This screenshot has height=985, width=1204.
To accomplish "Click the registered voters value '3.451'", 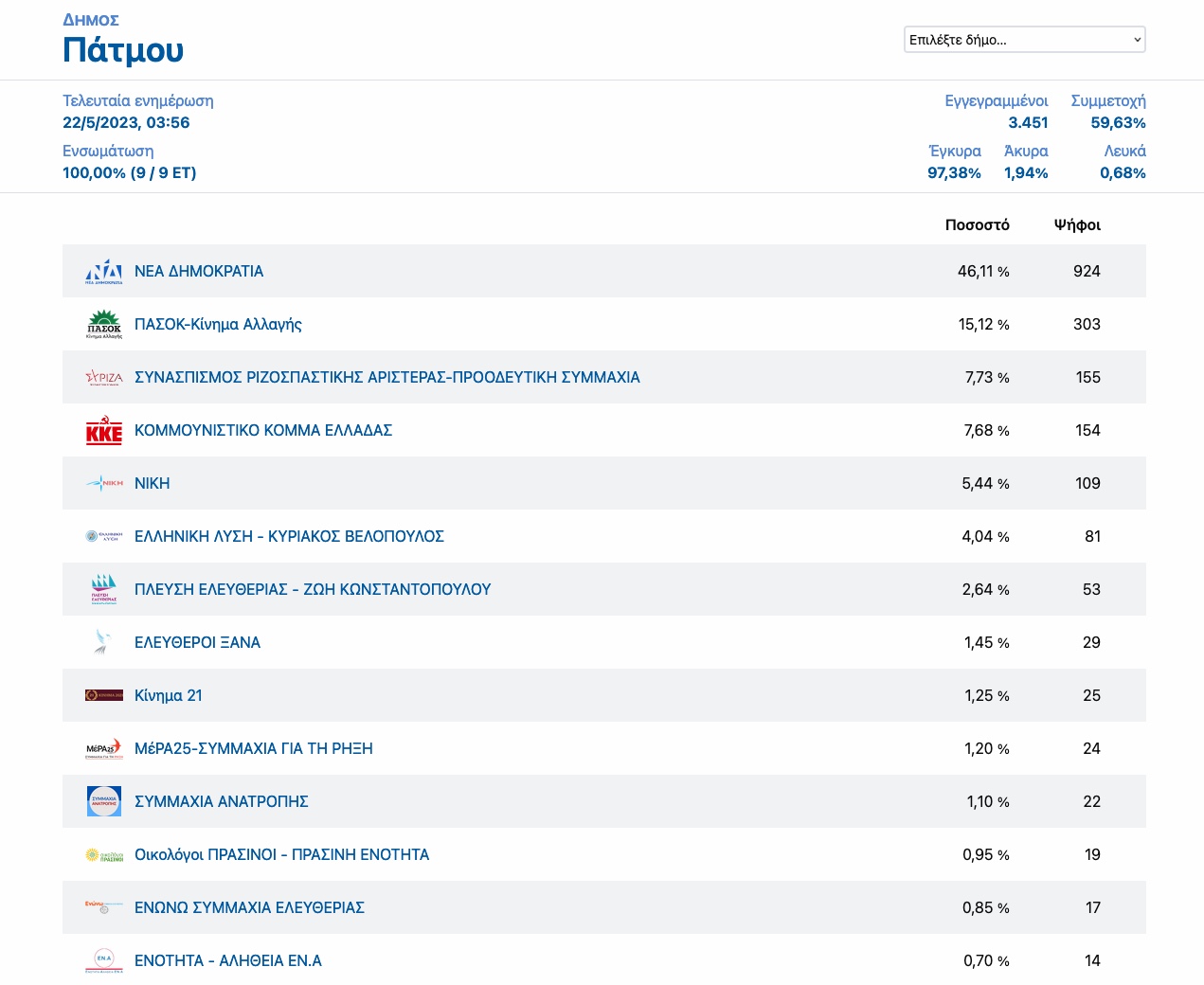I will (x=1028, y=122).
